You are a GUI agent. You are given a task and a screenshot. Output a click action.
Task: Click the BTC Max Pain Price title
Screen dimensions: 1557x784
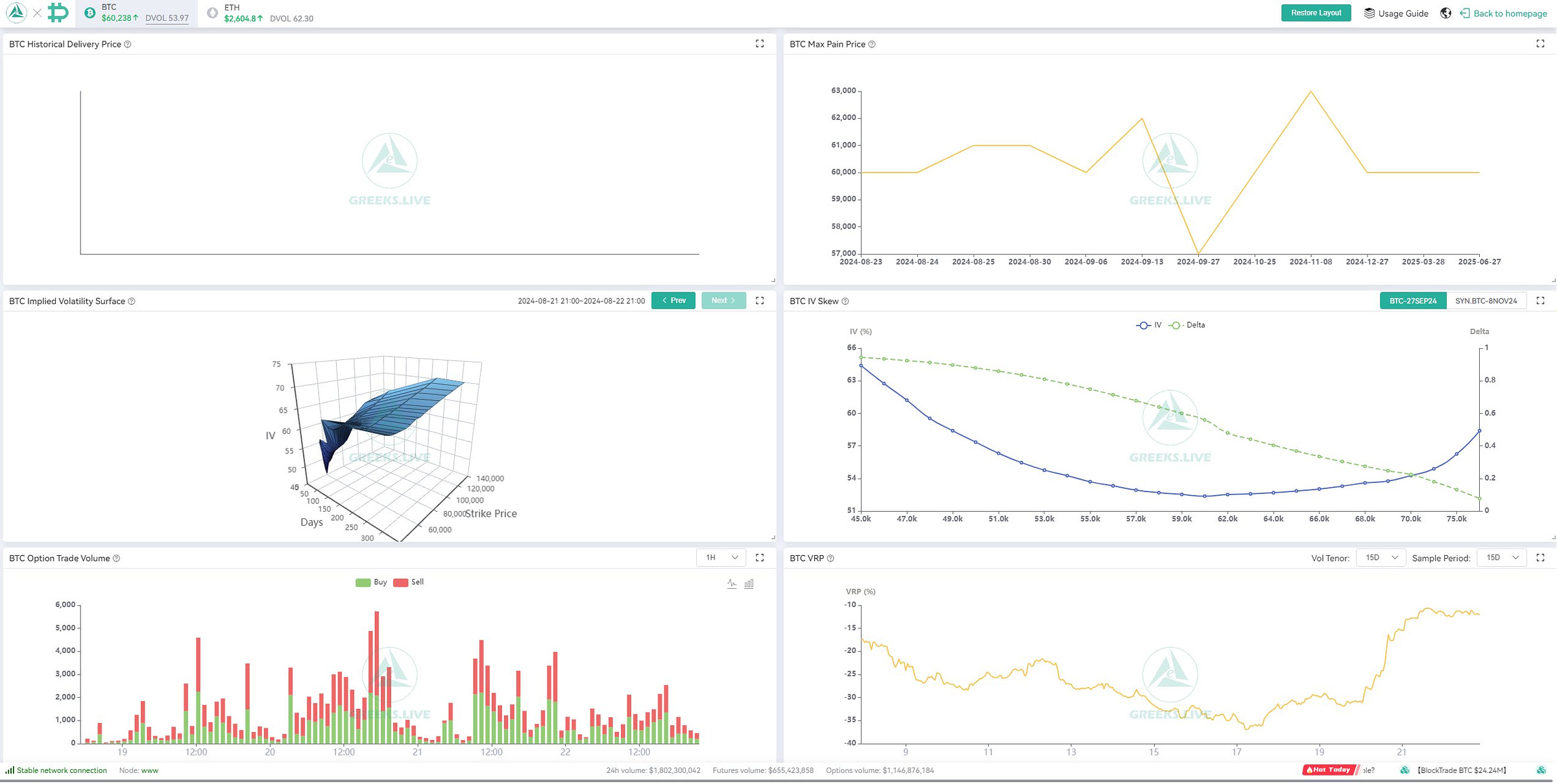827,44
